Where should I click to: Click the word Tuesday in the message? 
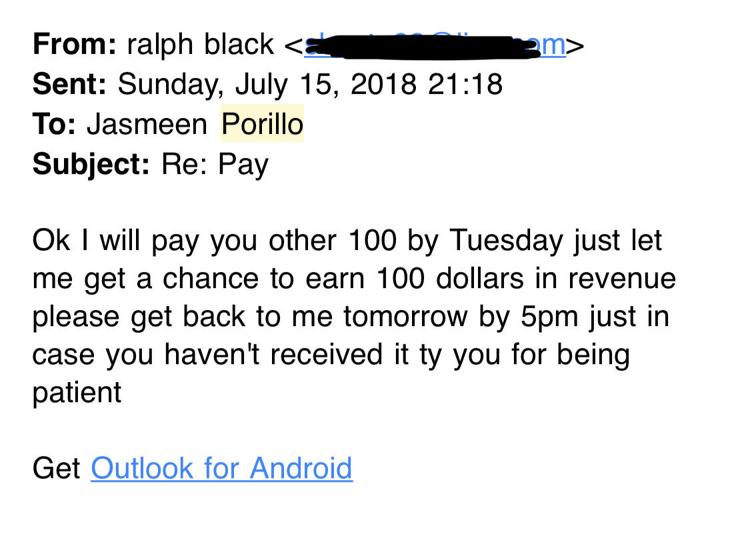[x=506, y=241]
